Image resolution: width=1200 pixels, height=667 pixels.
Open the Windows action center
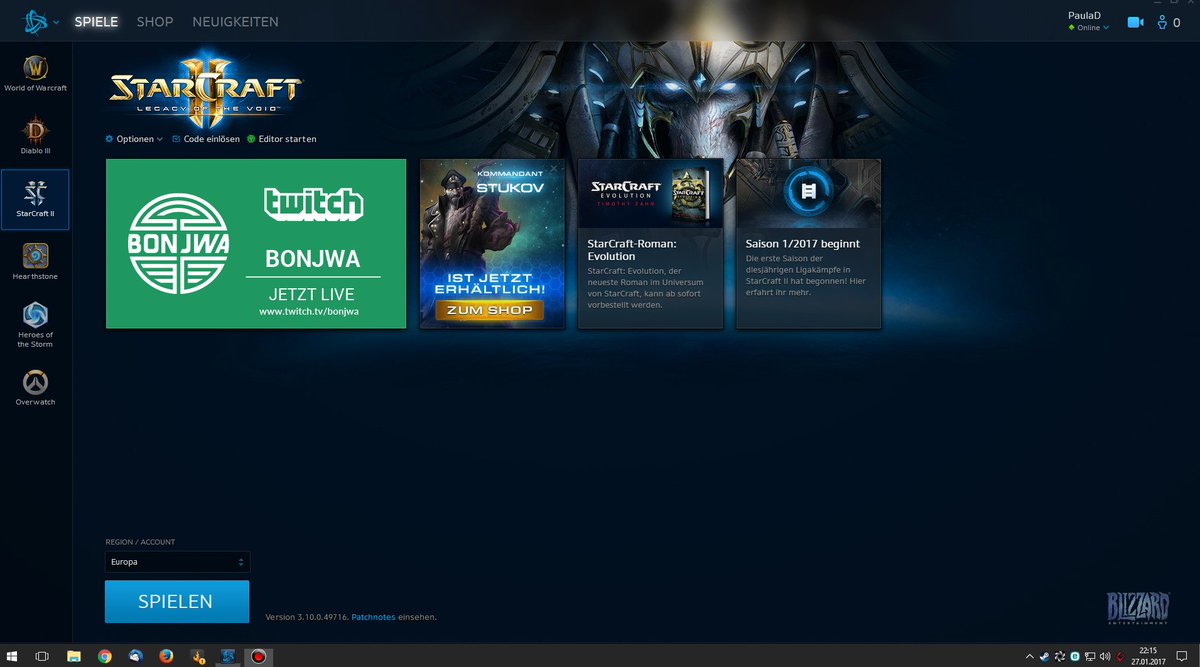point(1181,656)
